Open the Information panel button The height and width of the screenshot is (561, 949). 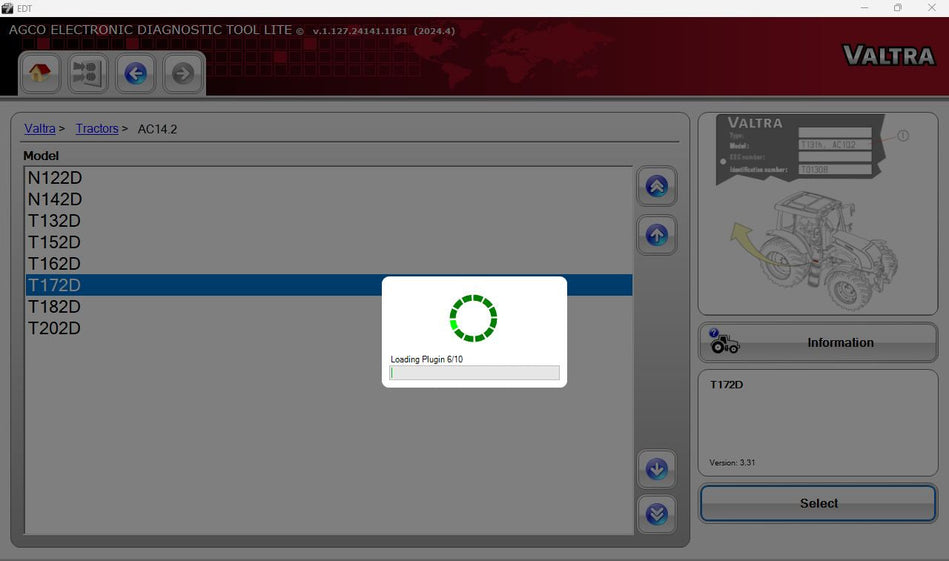(x=818, y=343)
